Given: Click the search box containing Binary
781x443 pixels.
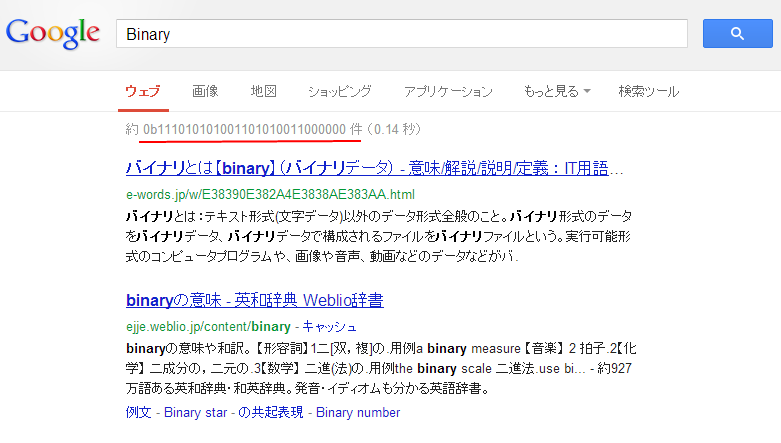Looking at the screenshot, I should tap(401, 34).
